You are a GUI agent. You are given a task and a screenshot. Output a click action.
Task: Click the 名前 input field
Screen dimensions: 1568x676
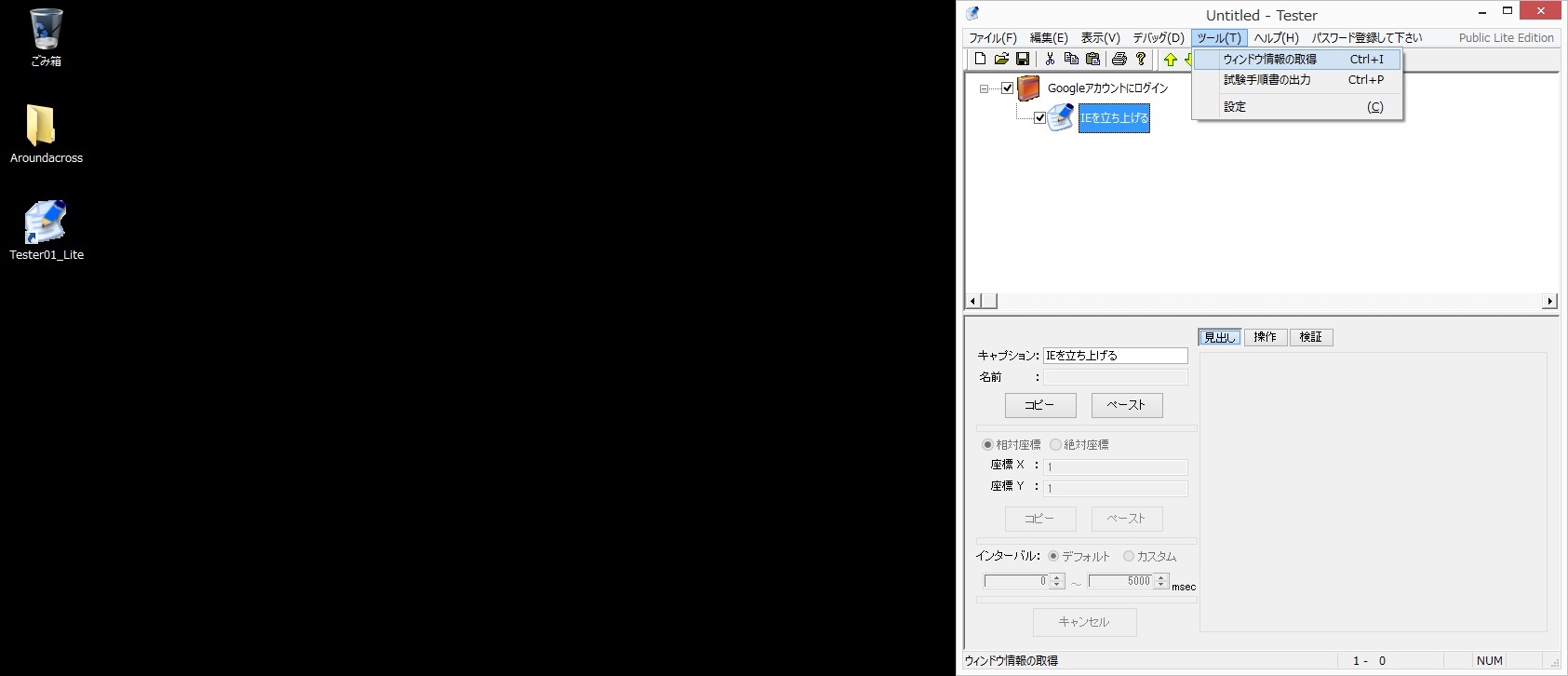1116,377
